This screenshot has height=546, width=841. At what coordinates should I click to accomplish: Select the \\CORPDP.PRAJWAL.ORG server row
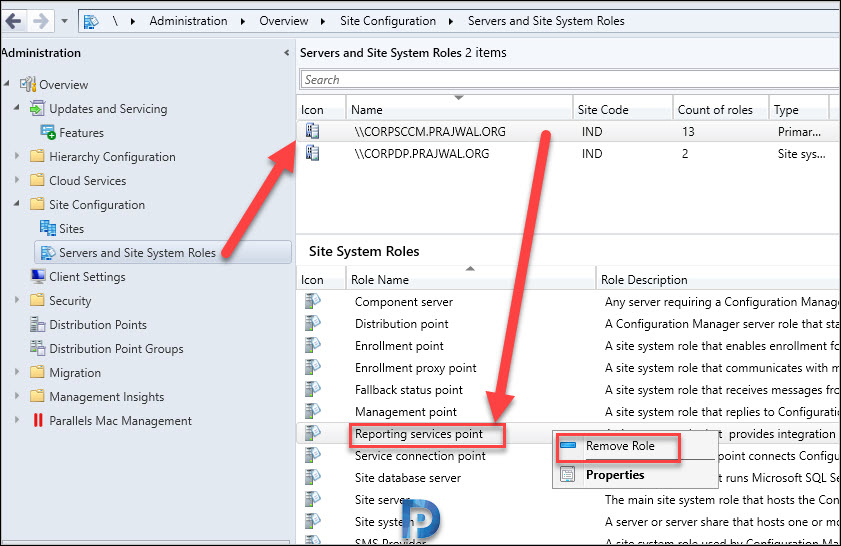568,153
